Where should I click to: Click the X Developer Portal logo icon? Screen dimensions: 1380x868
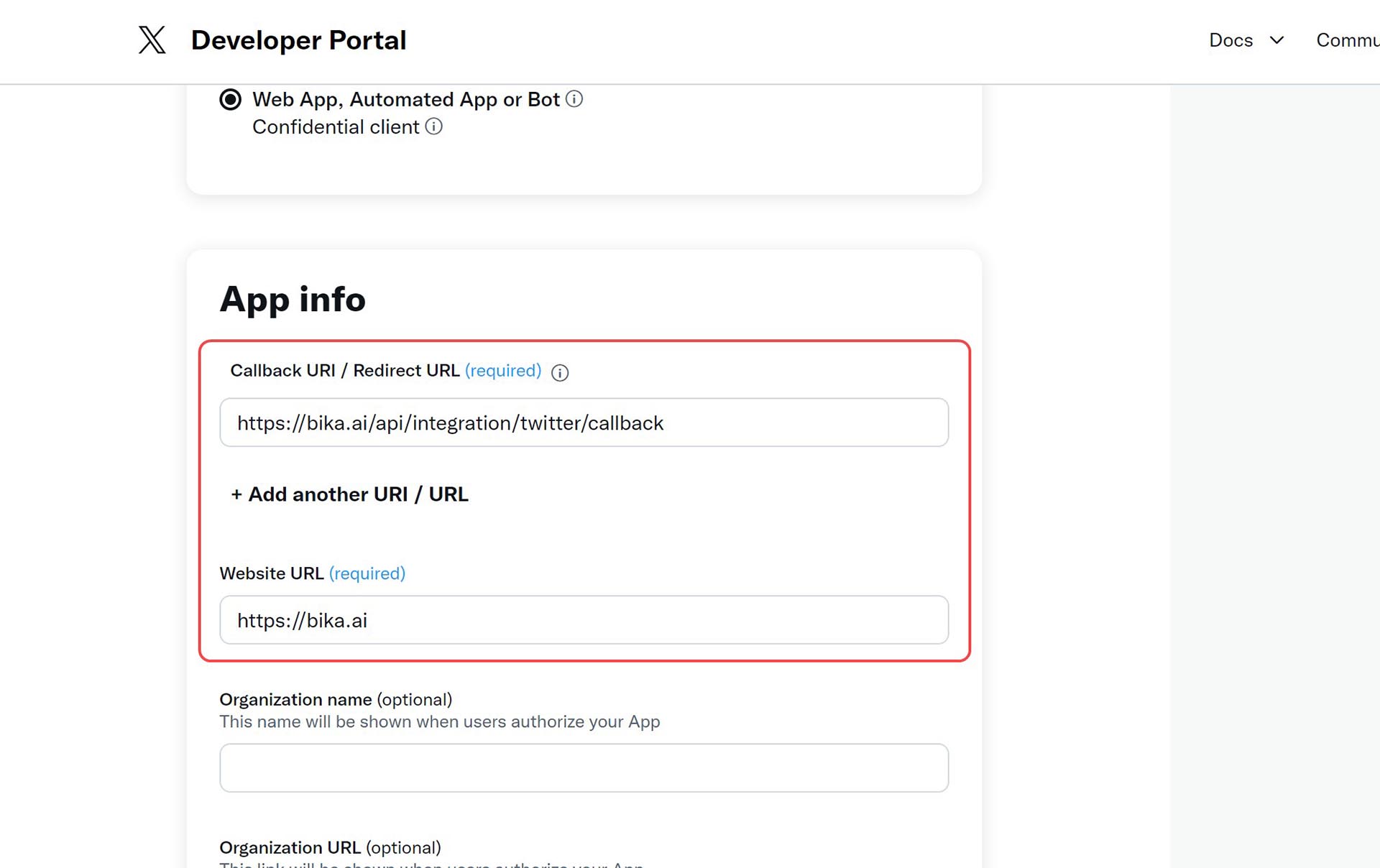(x=152, y=40)
